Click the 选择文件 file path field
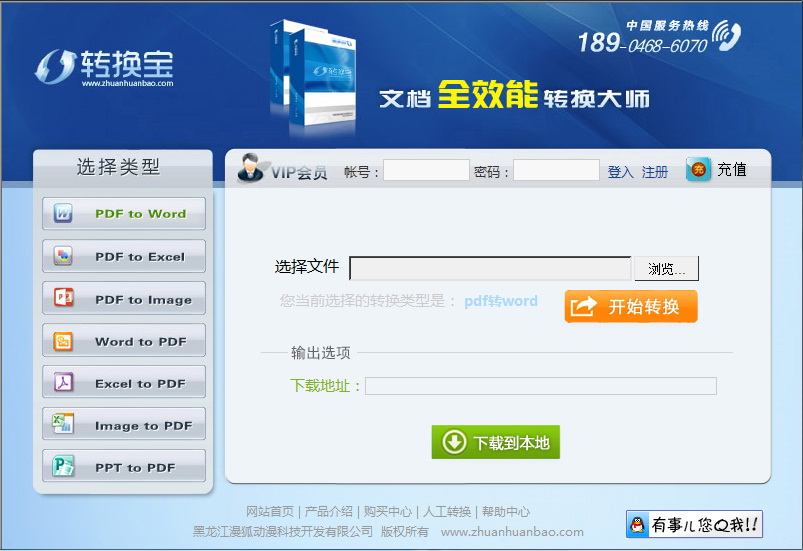Screen dimensions: 803x551 click(x=491, y=268)
